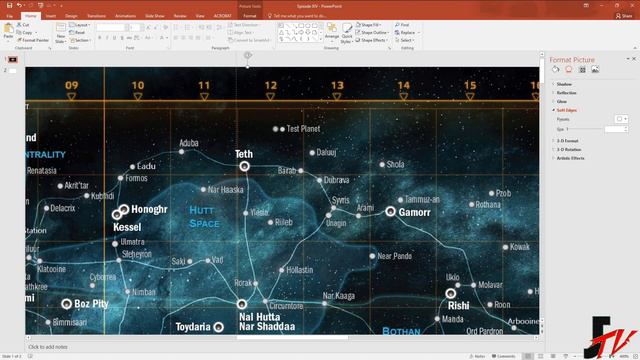Open Fill & Line pane icon
Image resolution: width=640 pixels, height=360 pixels.
click(x=556, y=69)
